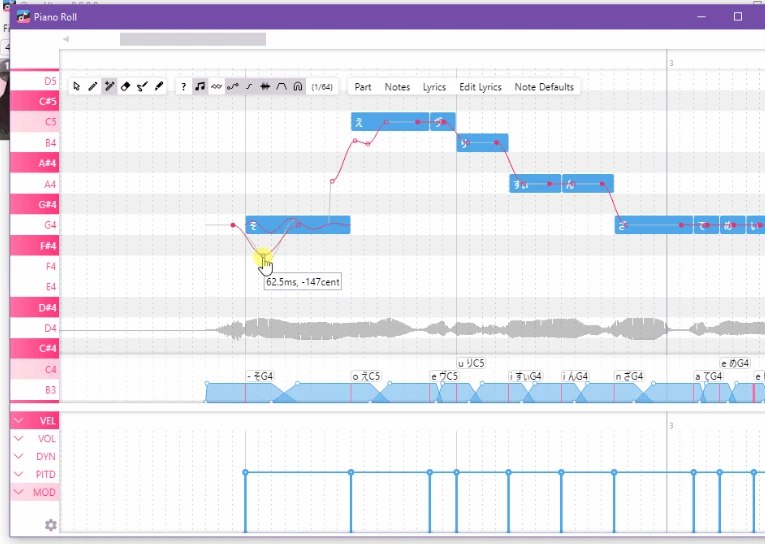This screenshot has width=765, height=544.
Task: Click the C4 piano key
Action: [x=35, y=369]
